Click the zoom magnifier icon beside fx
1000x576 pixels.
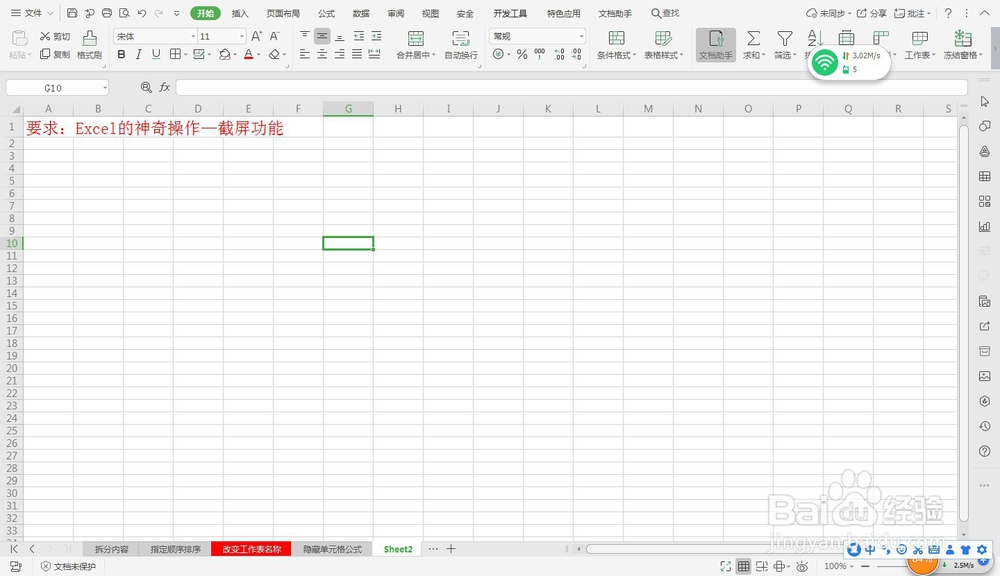(146, 87)
